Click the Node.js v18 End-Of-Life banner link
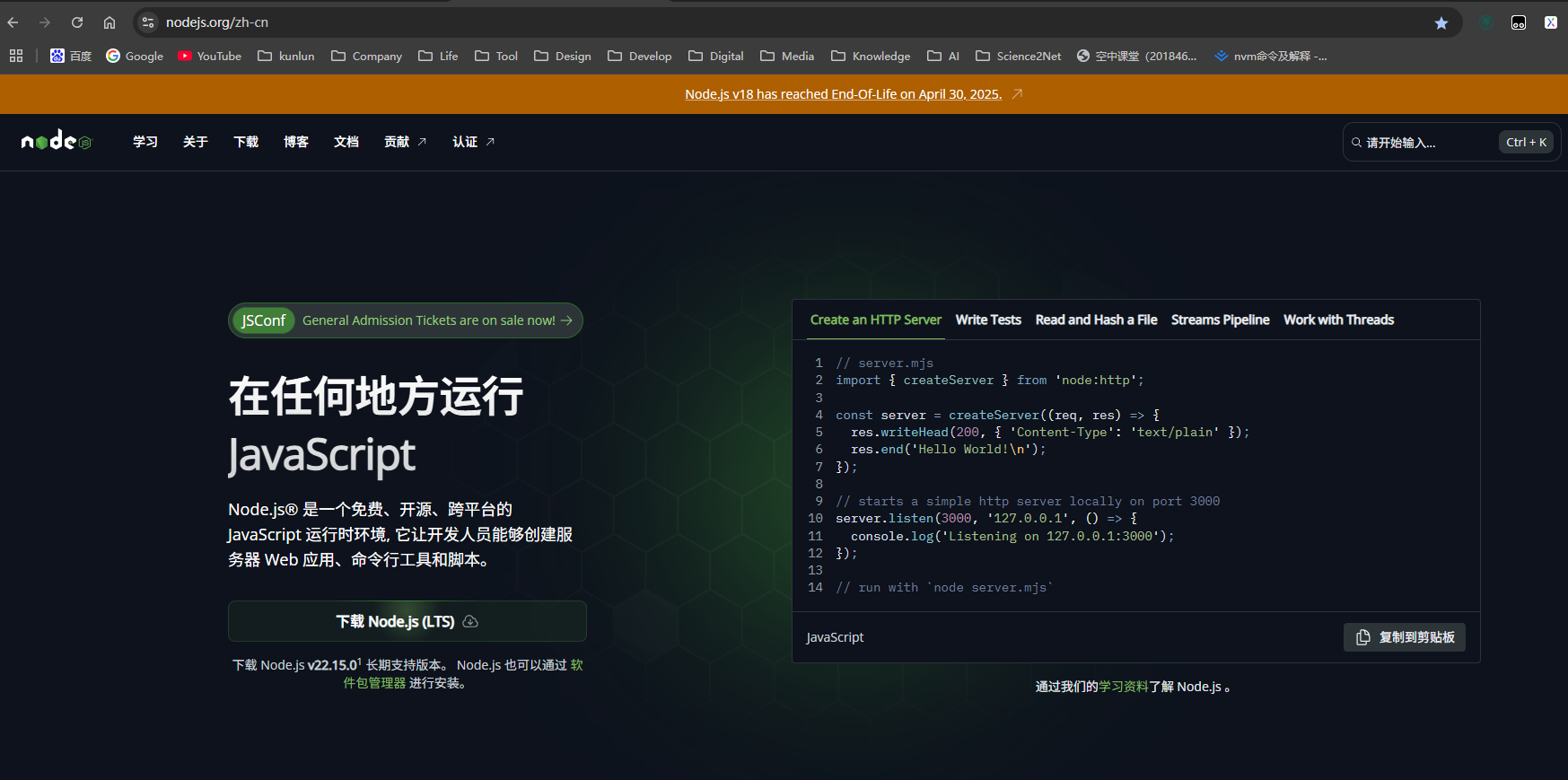Image resolution: width=1568 pixels, height=780 pixels. pyautogui.click(x=843, y=94)
